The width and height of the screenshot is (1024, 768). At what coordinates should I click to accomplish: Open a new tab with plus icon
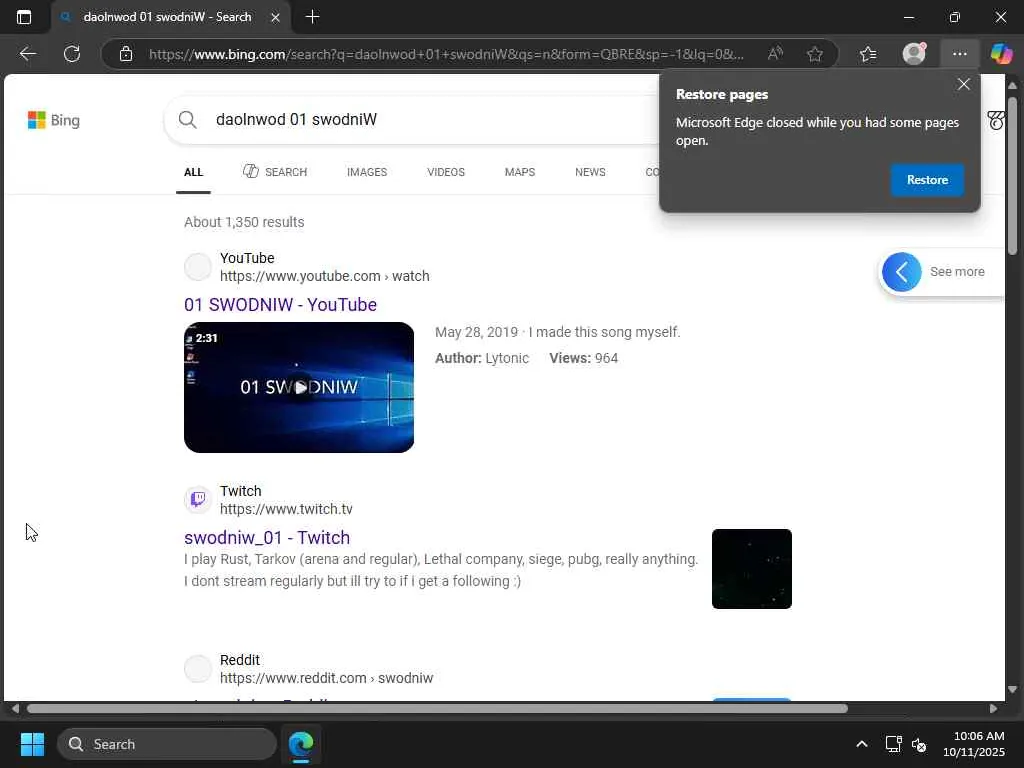click(x=312, y=17)
